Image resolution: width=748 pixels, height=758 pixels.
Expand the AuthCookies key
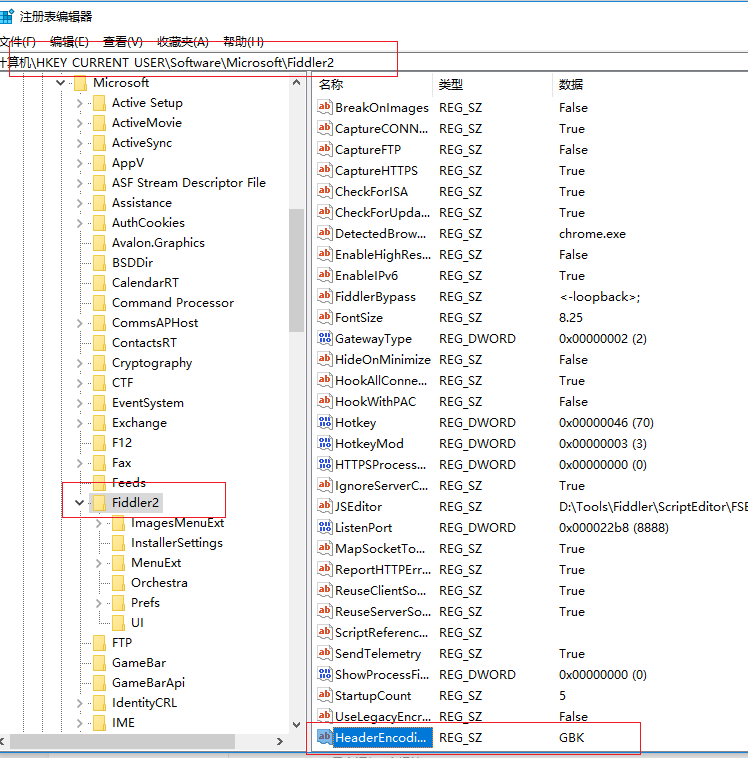(x=80, y=223)
